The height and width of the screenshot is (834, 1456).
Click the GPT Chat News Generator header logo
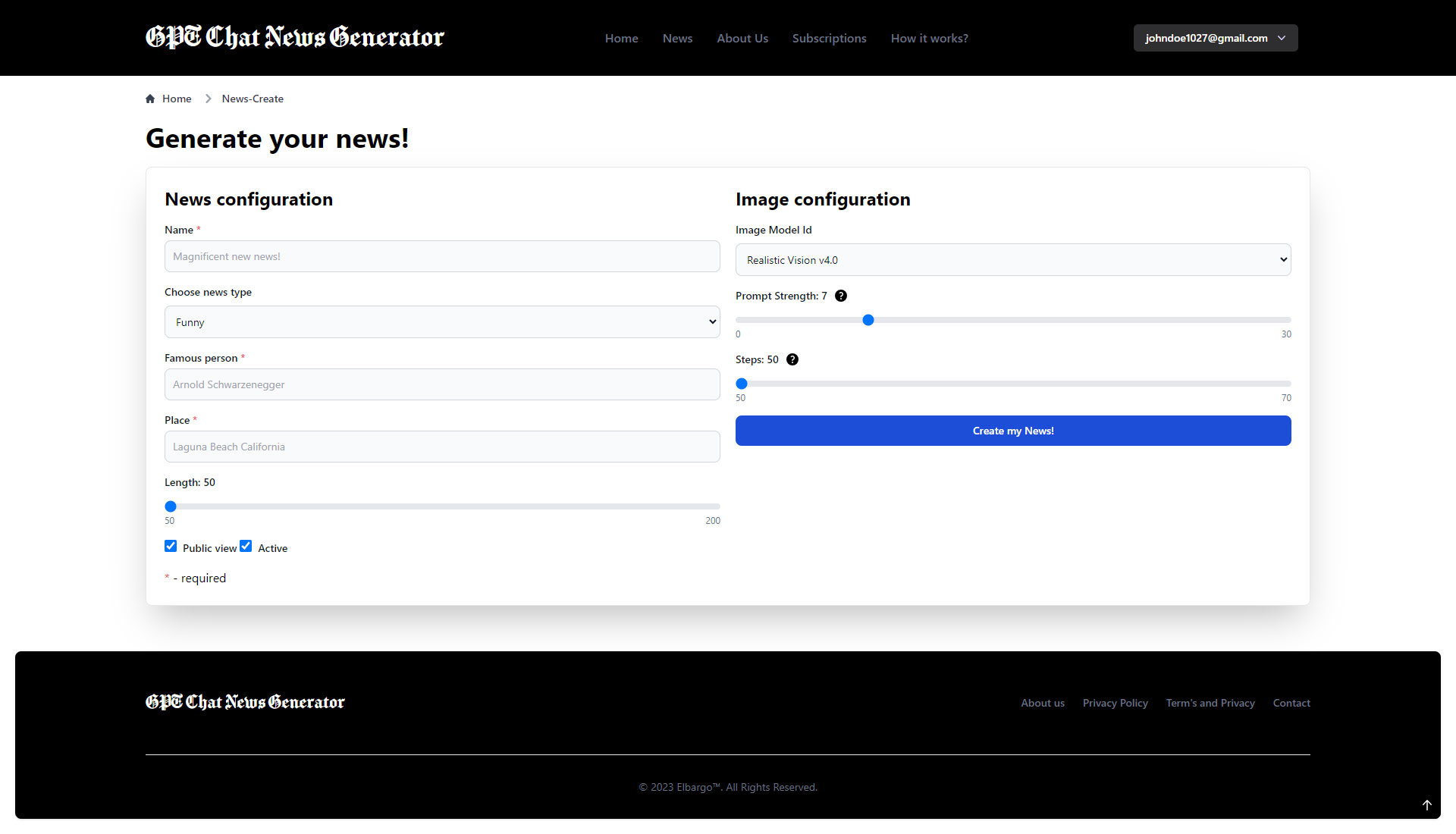295,37
